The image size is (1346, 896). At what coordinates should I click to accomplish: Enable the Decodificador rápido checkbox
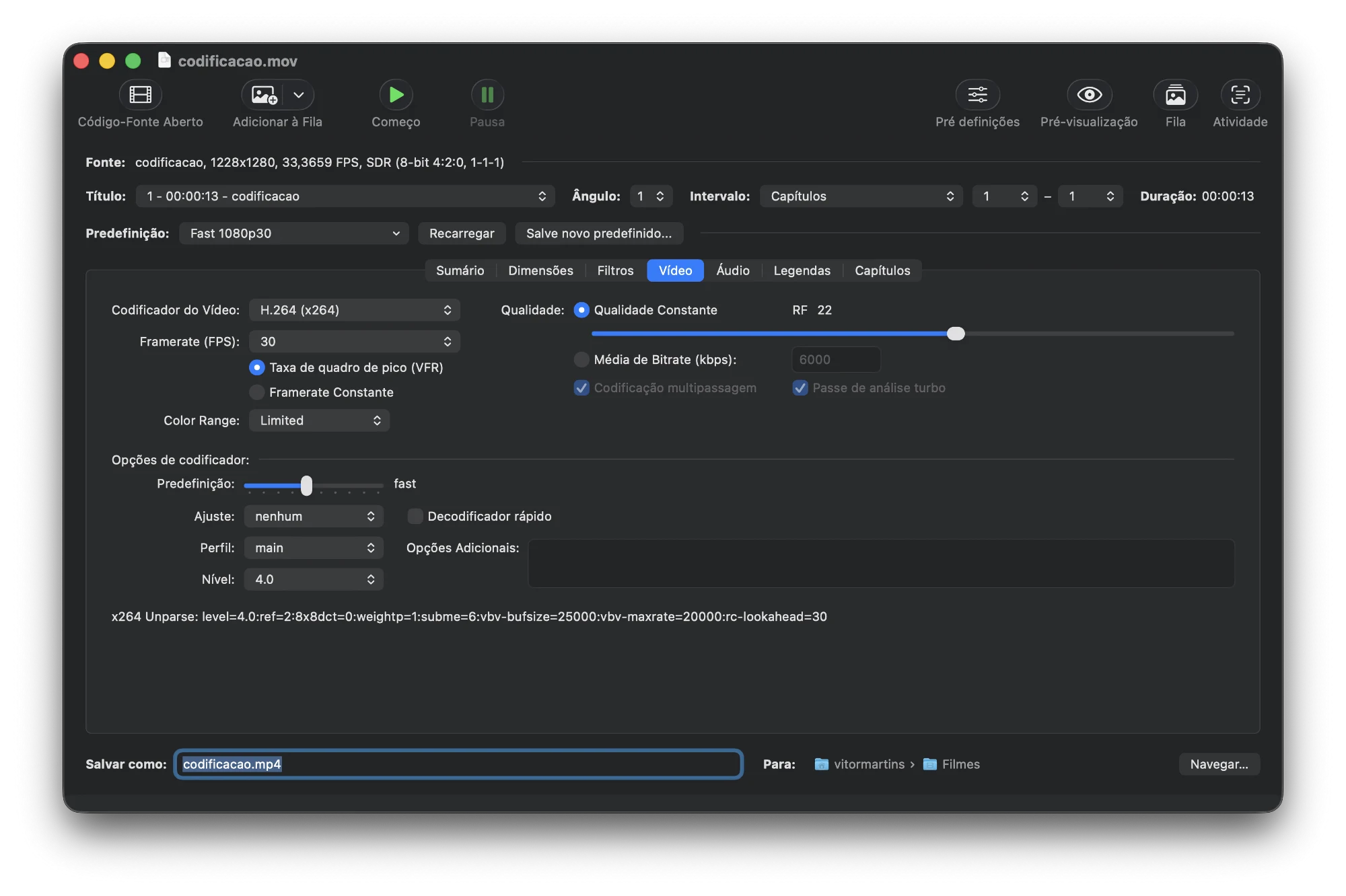pos(415,516)
